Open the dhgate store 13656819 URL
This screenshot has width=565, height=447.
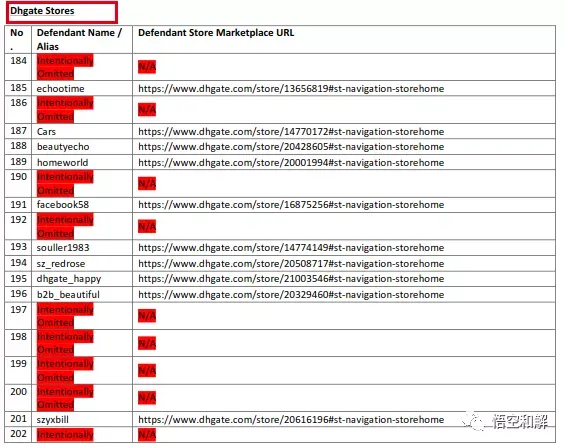pyautogui.click(x=291, y=89)
